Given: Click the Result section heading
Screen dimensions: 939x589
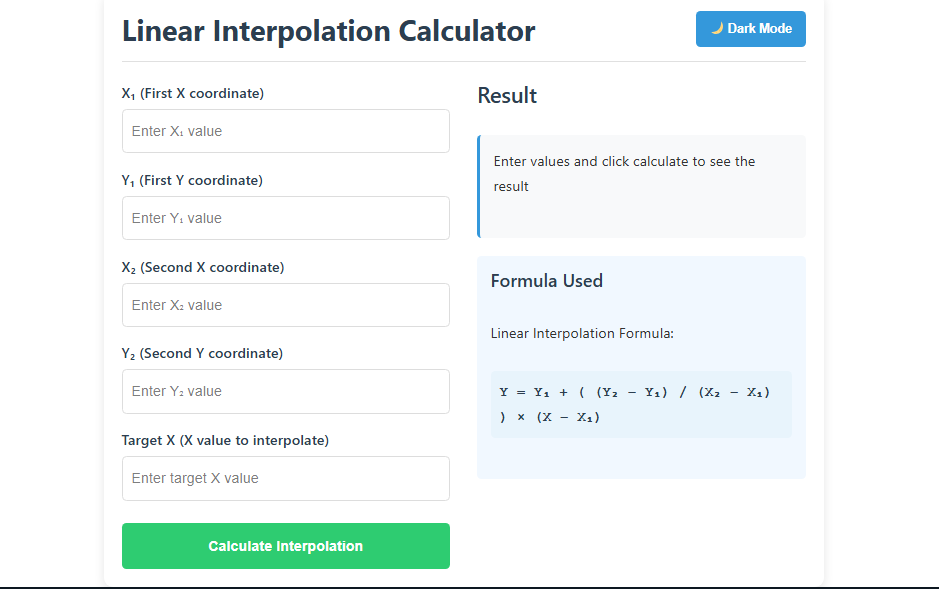Looking at the screenshot, I should pos(506,95).
